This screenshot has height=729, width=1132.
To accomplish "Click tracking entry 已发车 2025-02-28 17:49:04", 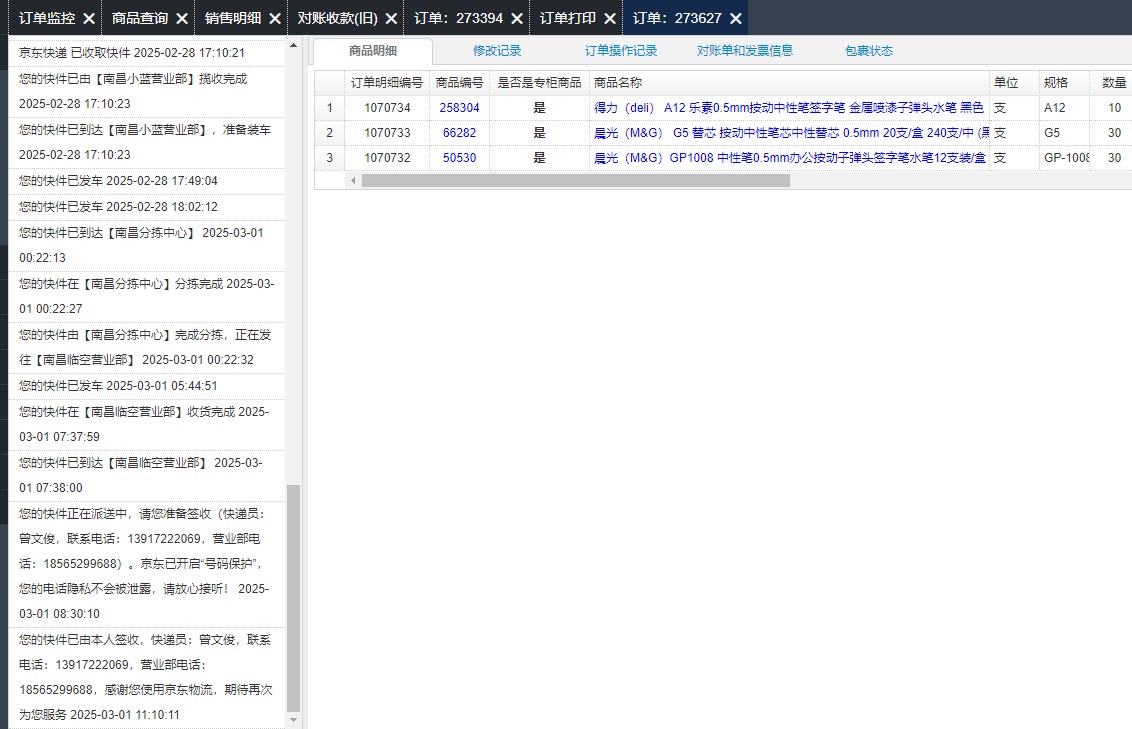I will pyautogui.click(x=147, y=181).
